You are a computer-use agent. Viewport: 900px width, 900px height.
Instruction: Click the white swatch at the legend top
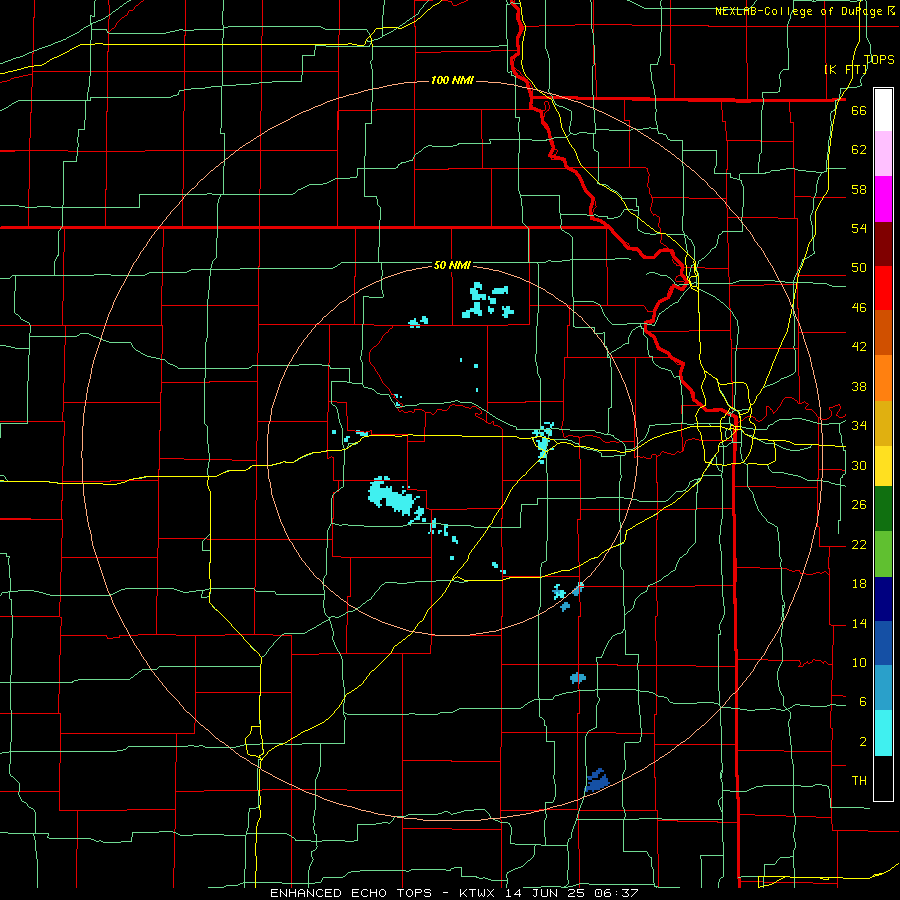883,110
